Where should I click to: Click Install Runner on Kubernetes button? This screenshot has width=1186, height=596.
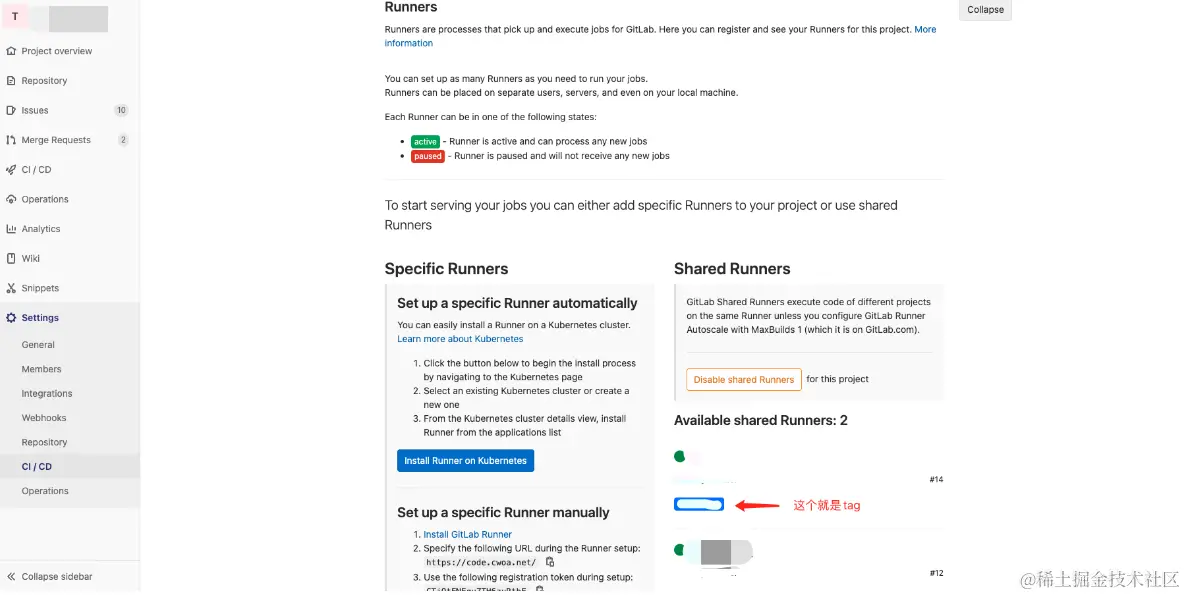(x=465, y=461)
